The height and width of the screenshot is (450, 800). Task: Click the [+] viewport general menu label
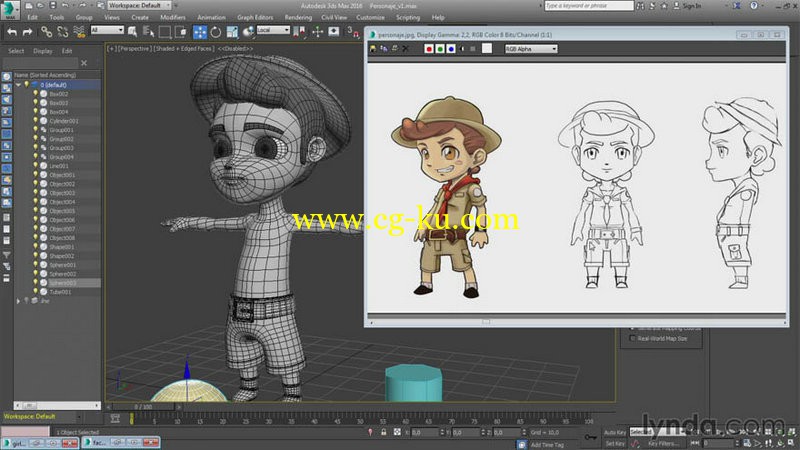(x=112, y=49)
